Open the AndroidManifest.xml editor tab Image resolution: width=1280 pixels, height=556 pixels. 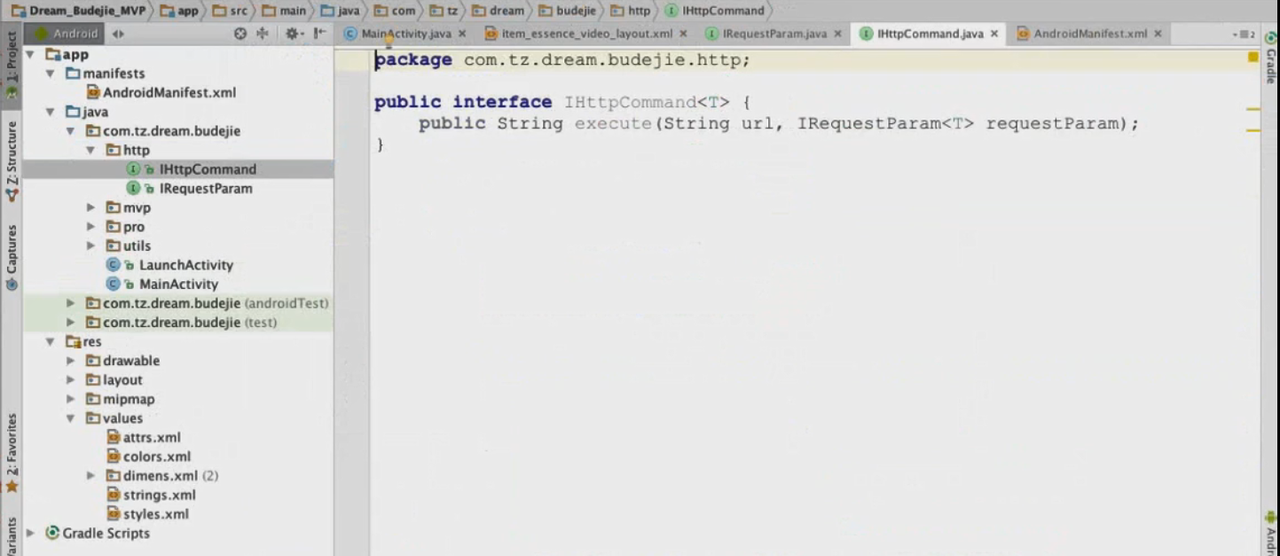pos(1090,34)
